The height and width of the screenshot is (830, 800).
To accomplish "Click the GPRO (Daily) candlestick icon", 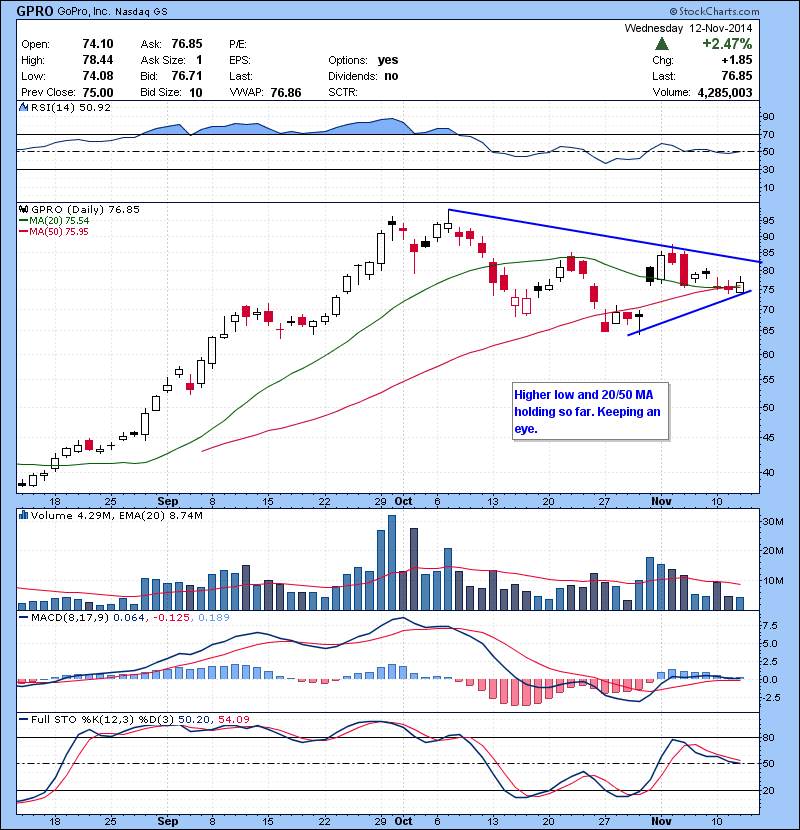I will click(24, 210).
